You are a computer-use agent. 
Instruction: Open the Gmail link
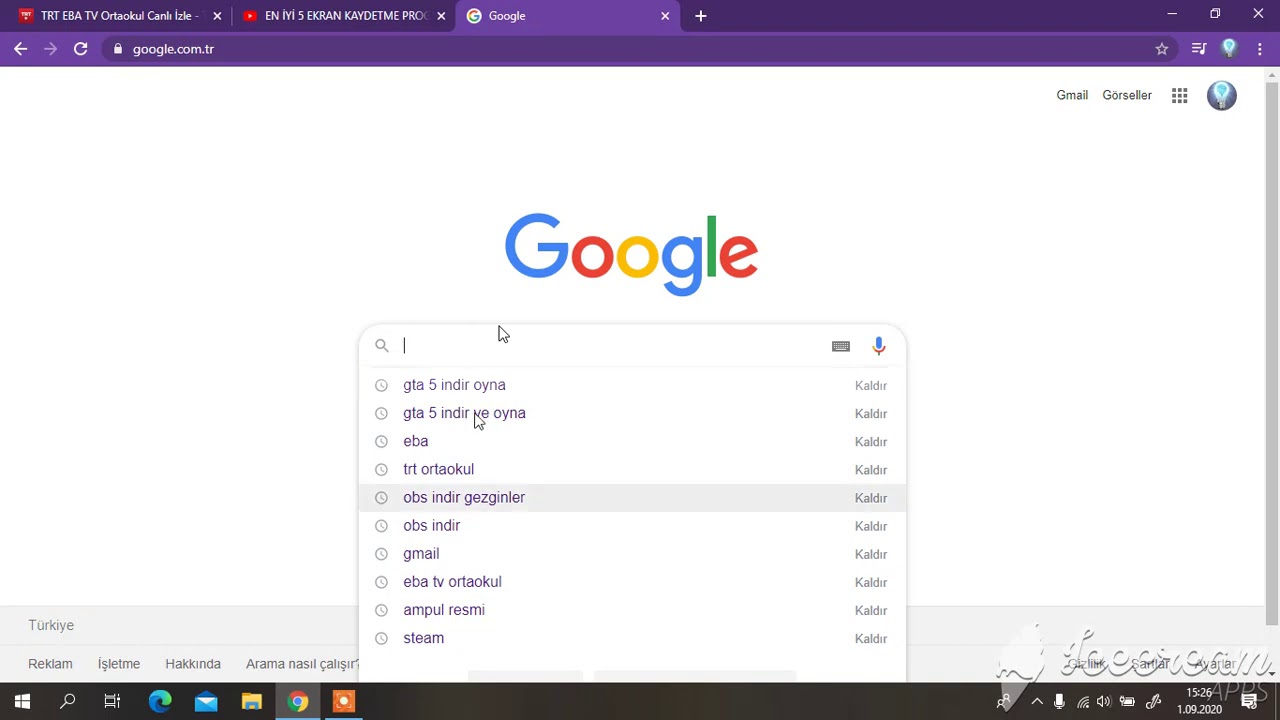tap(1072, 95)
